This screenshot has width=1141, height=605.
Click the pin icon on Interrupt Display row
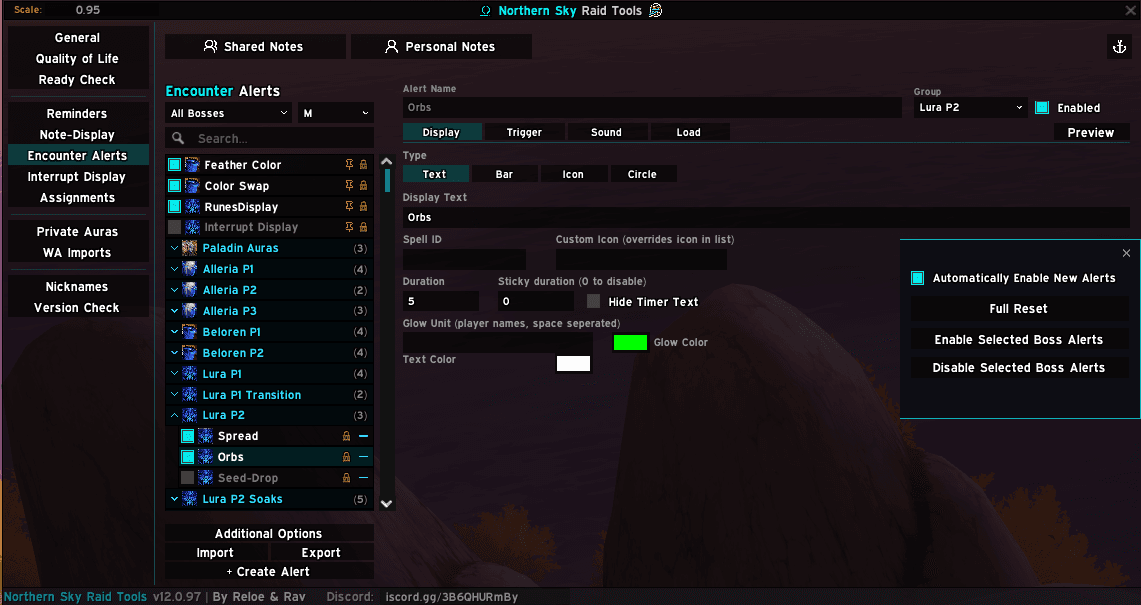[x=349, y=227]
